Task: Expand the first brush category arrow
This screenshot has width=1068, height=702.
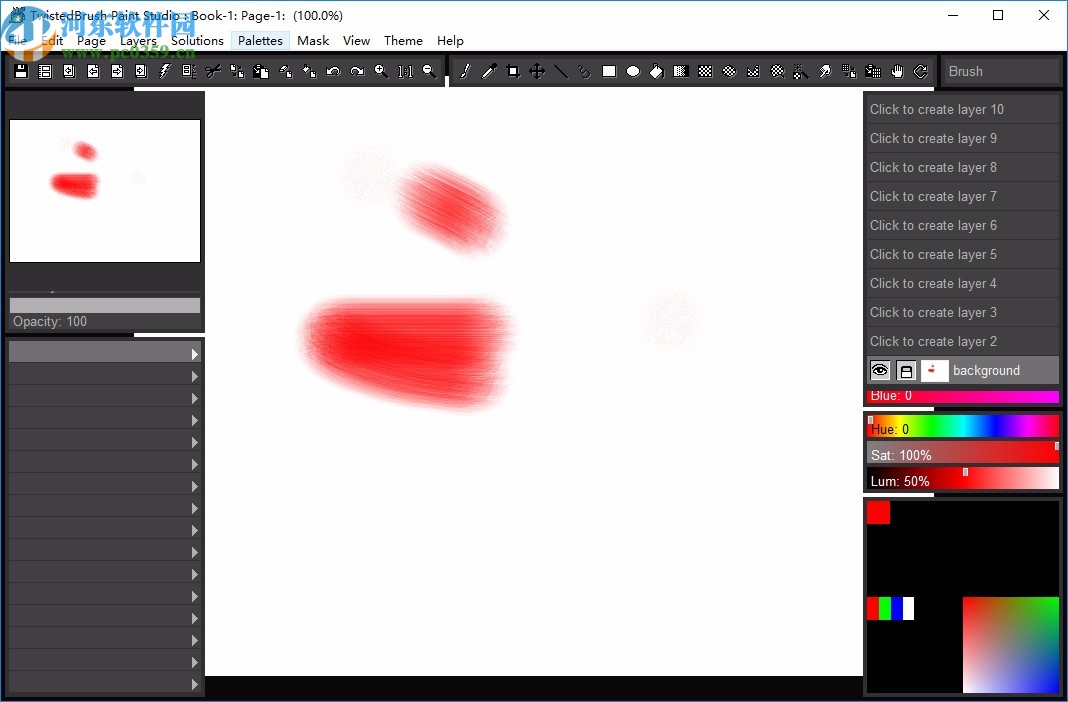Action: [196, 352]
